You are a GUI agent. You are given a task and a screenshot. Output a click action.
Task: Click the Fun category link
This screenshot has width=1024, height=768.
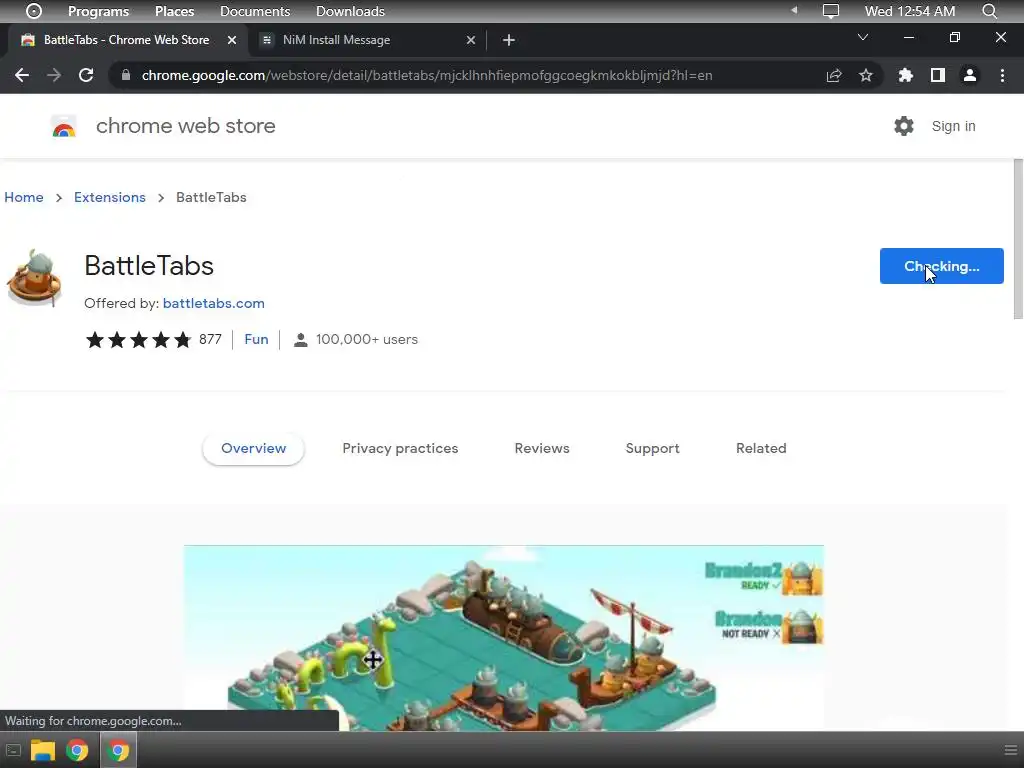[x=256, y=340]
